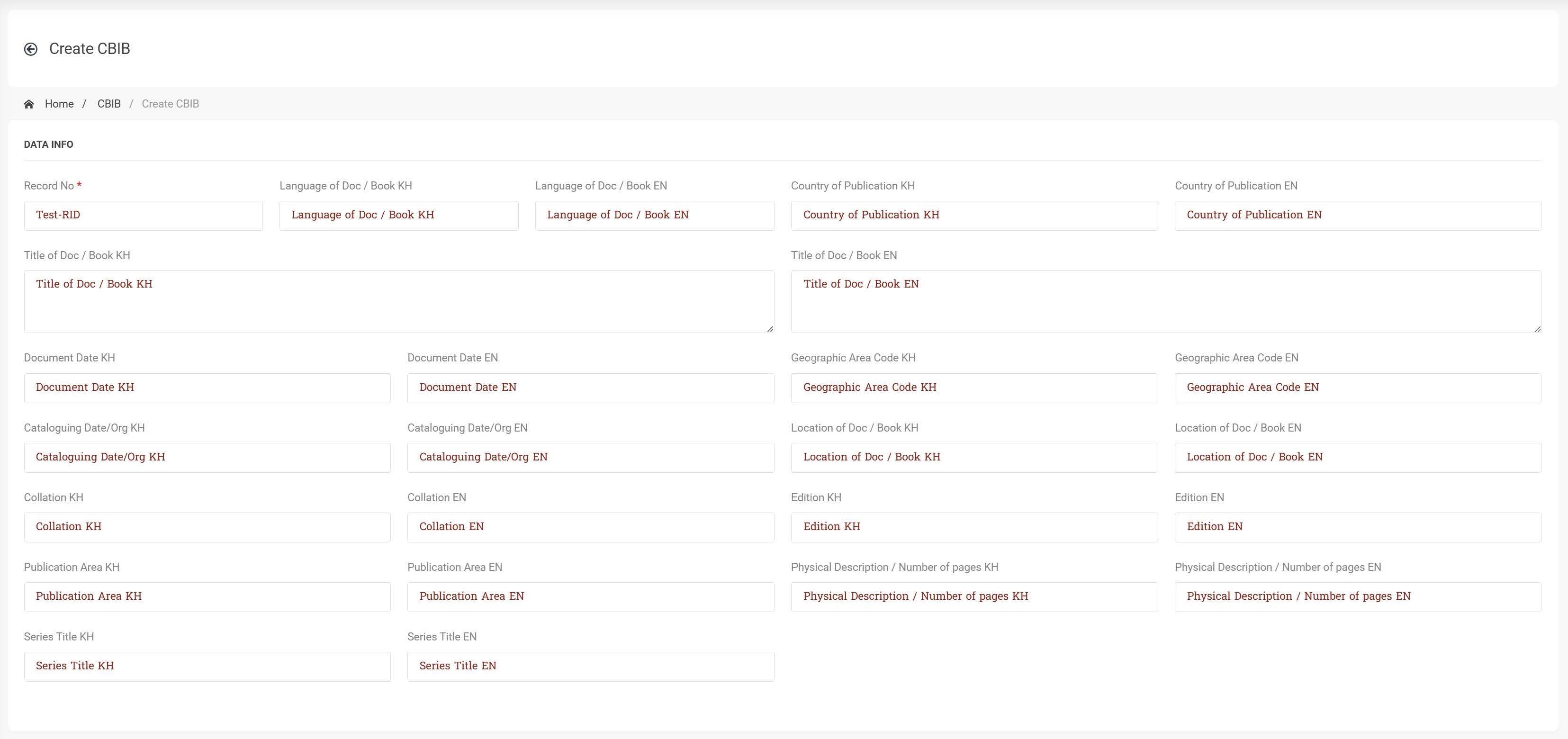The height and width of the screenshot is (739, 1568).
Task: Focus the Country of Publication EN input
Action: coord(1357,216)
